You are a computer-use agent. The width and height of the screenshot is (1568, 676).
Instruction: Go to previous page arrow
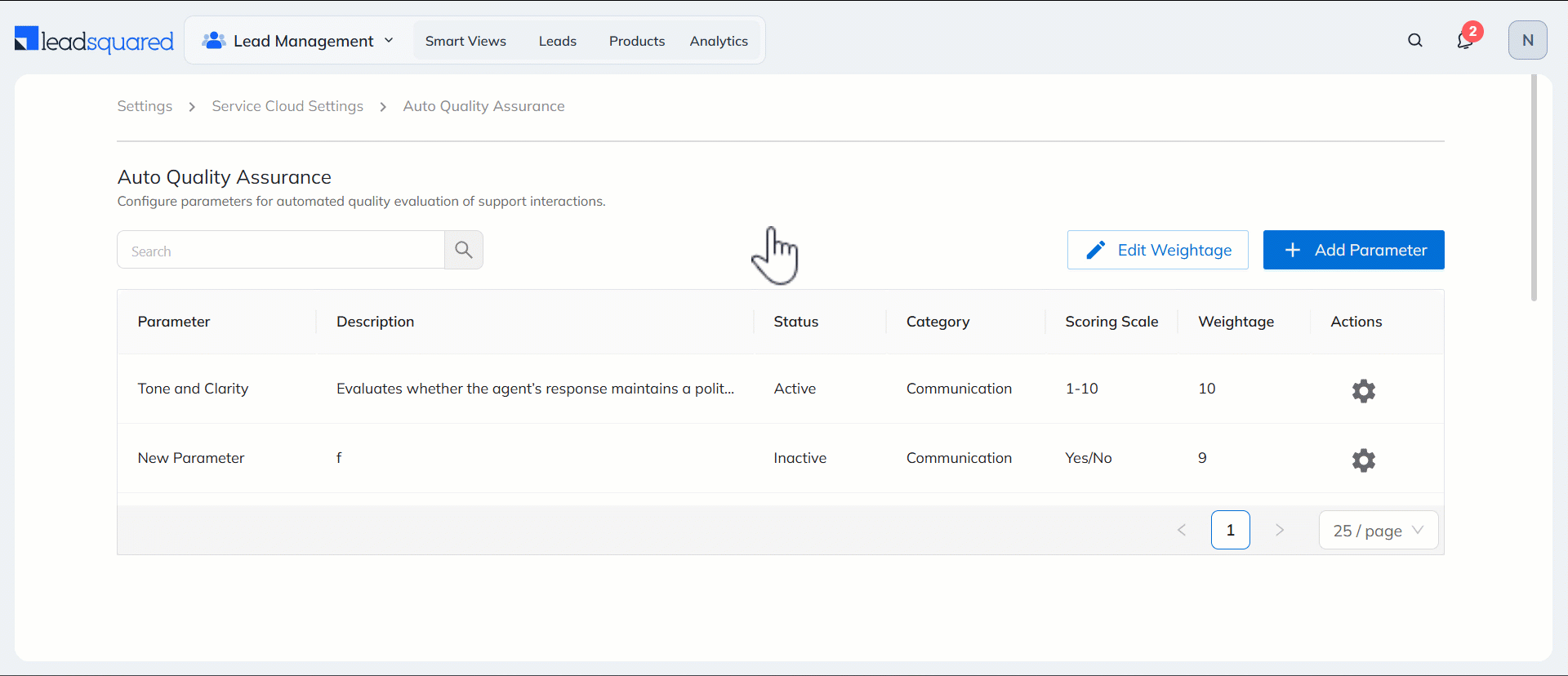tap(1182, 530)
